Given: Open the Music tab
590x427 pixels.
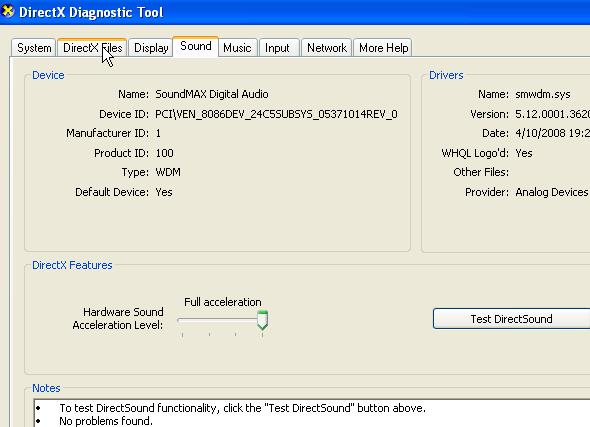Looking at the screenshot, I should tap(237, 48).
